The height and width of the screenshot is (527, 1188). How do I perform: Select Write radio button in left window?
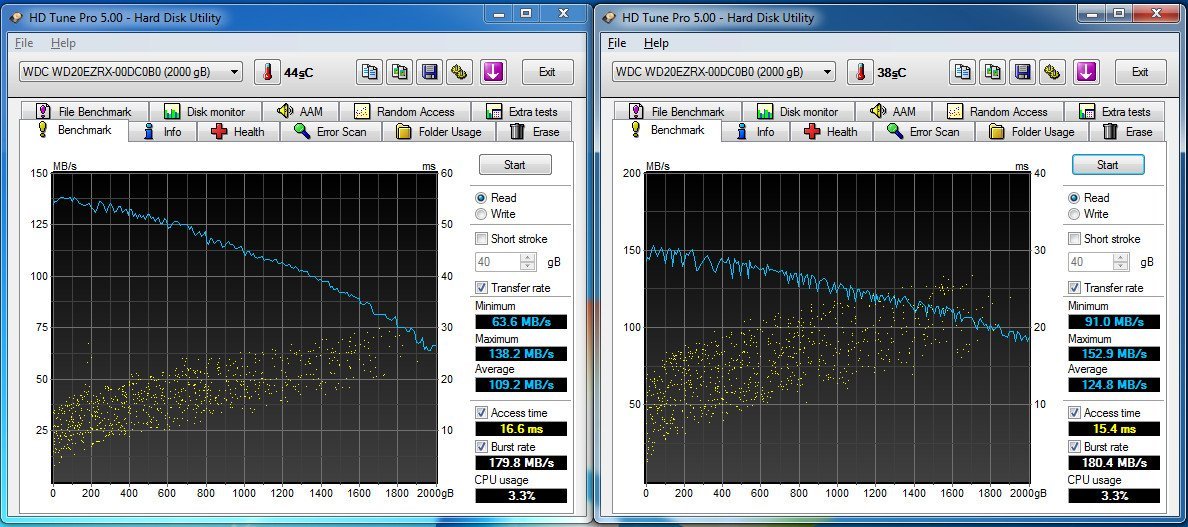click(482, 214)
